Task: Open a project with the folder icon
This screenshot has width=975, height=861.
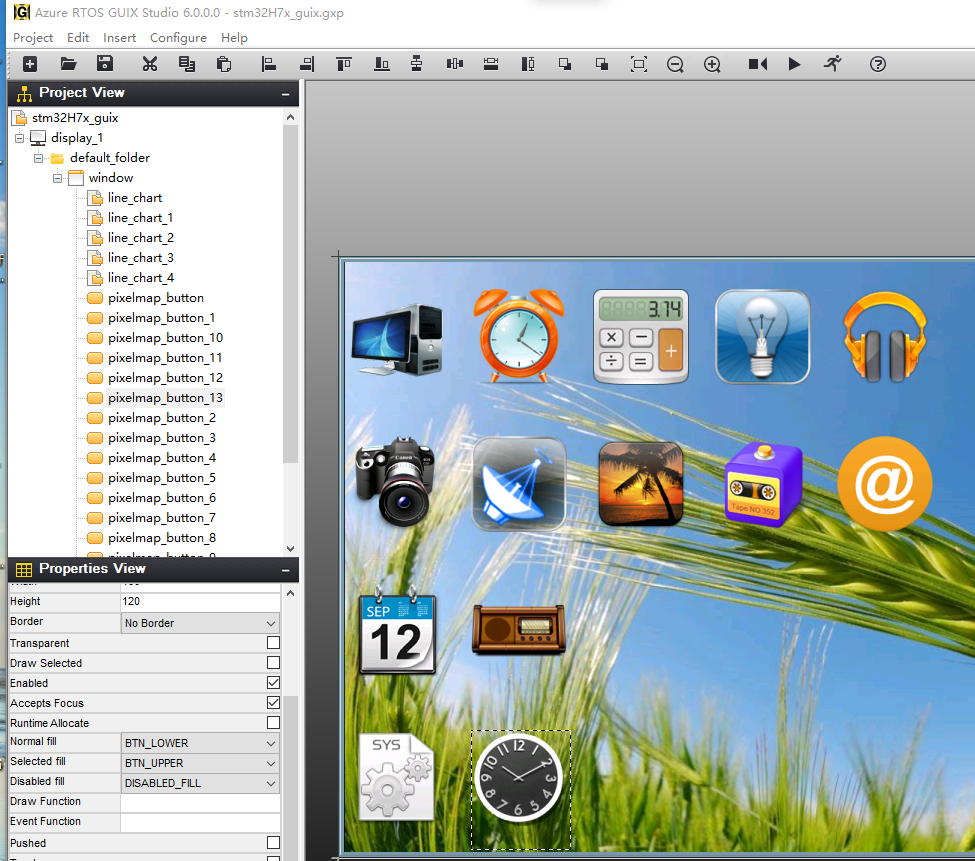Action: 68,64
